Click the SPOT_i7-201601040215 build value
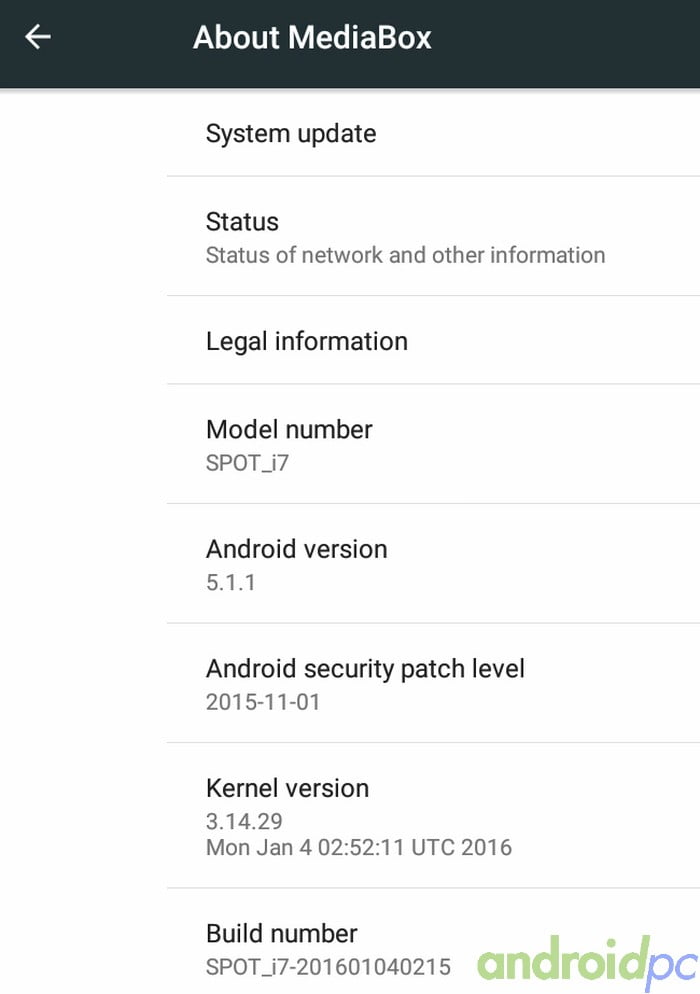This screenshot has height=994, width=700. coord(328,967)
